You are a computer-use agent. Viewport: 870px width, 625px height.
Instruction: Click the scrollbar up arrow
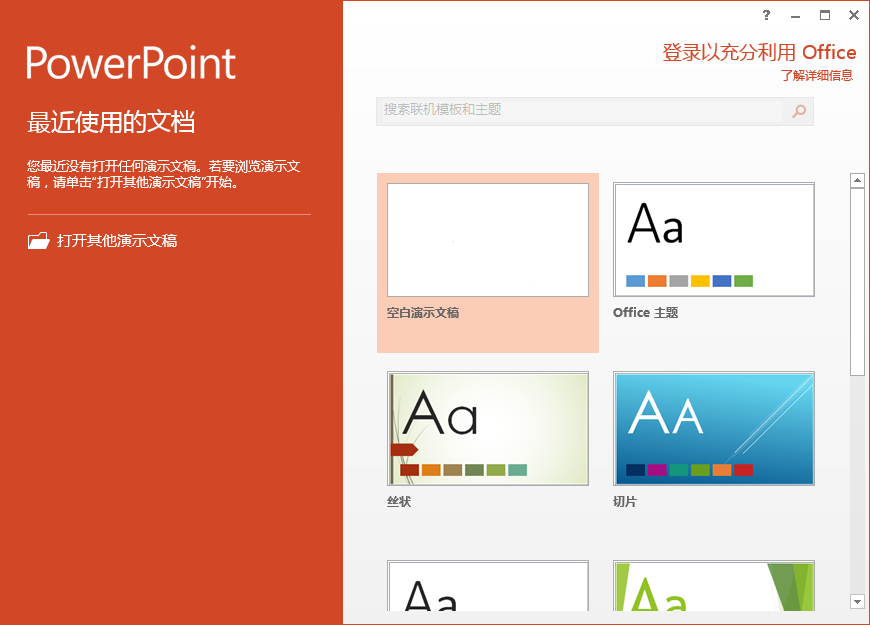[857, 180]
